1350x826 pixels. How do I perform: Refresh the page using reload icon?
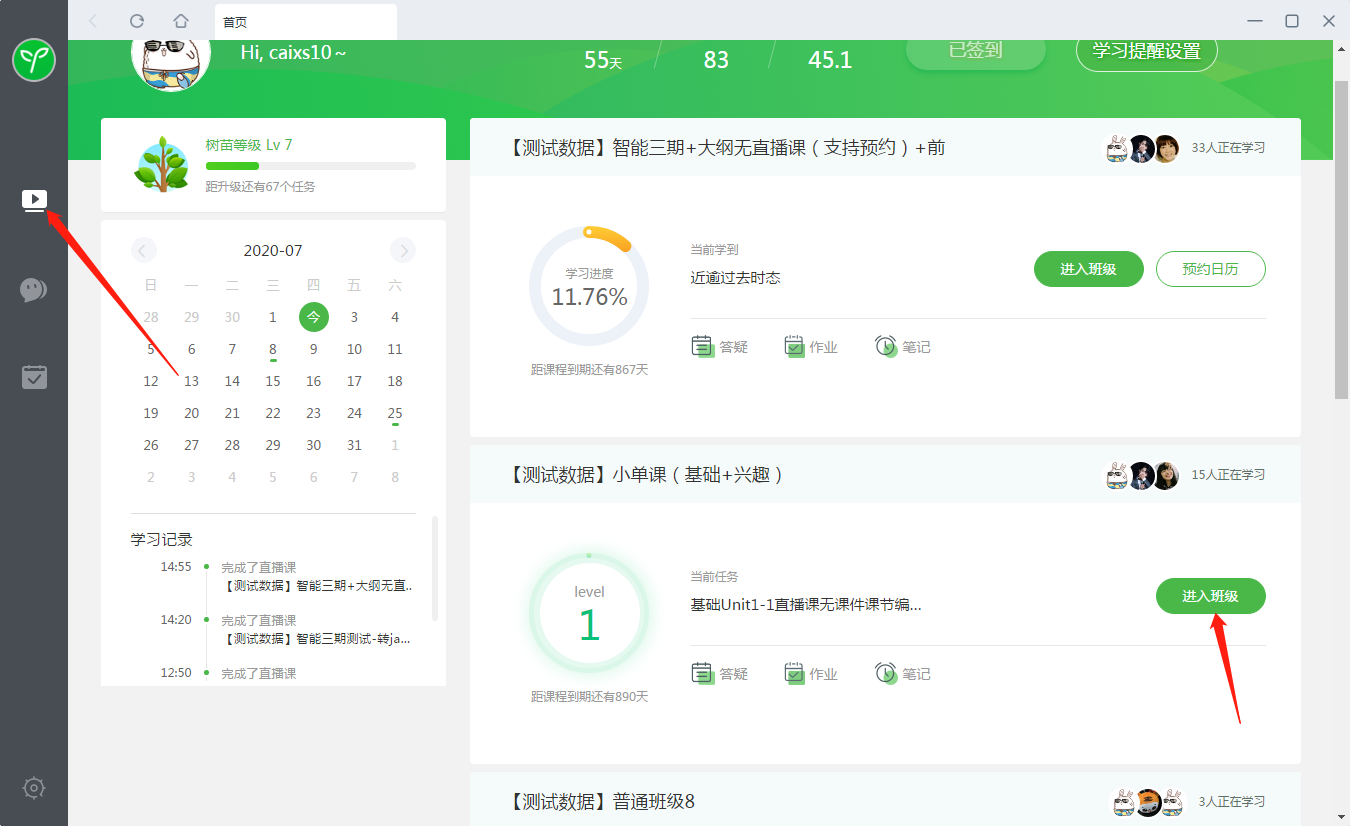click(137, 21)
